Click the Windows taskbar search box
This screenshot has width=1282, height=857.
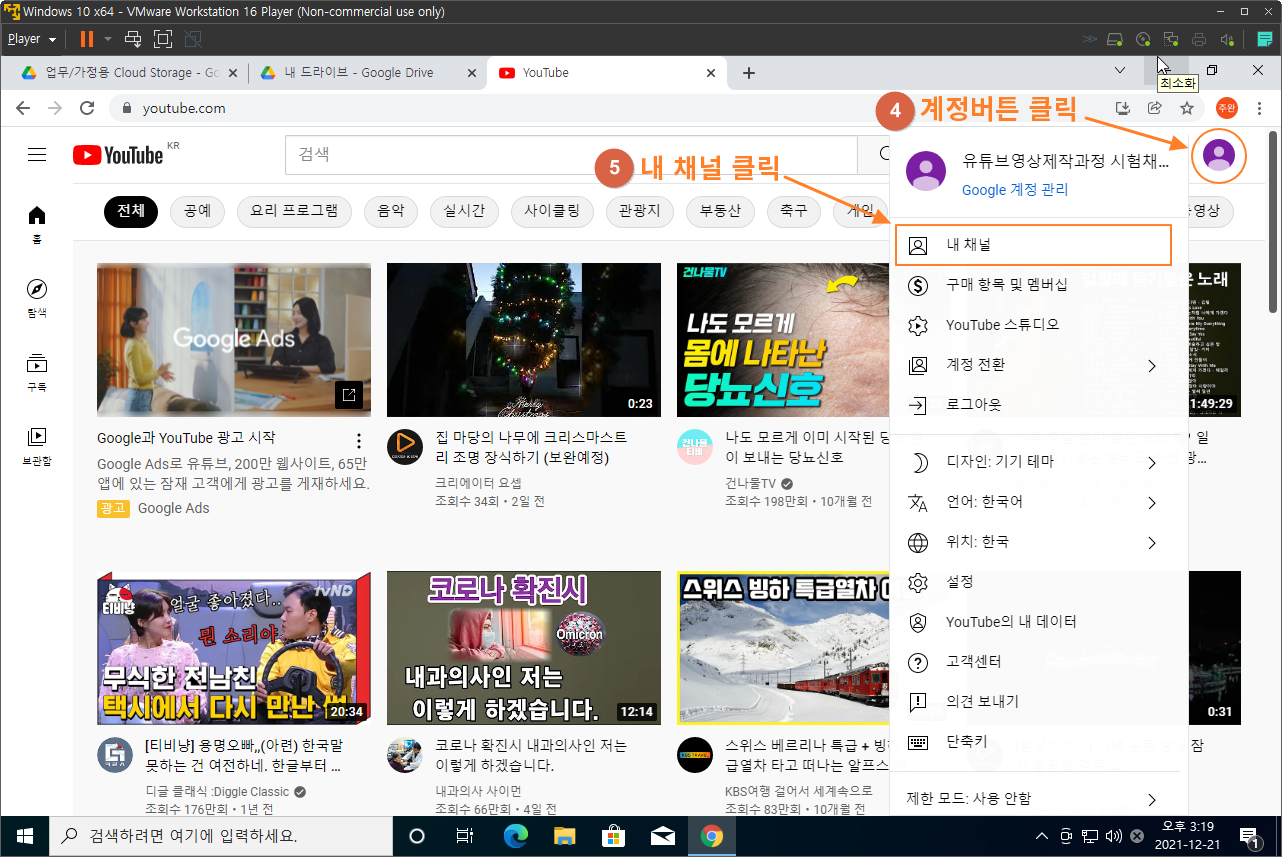(x=222, y=836)
